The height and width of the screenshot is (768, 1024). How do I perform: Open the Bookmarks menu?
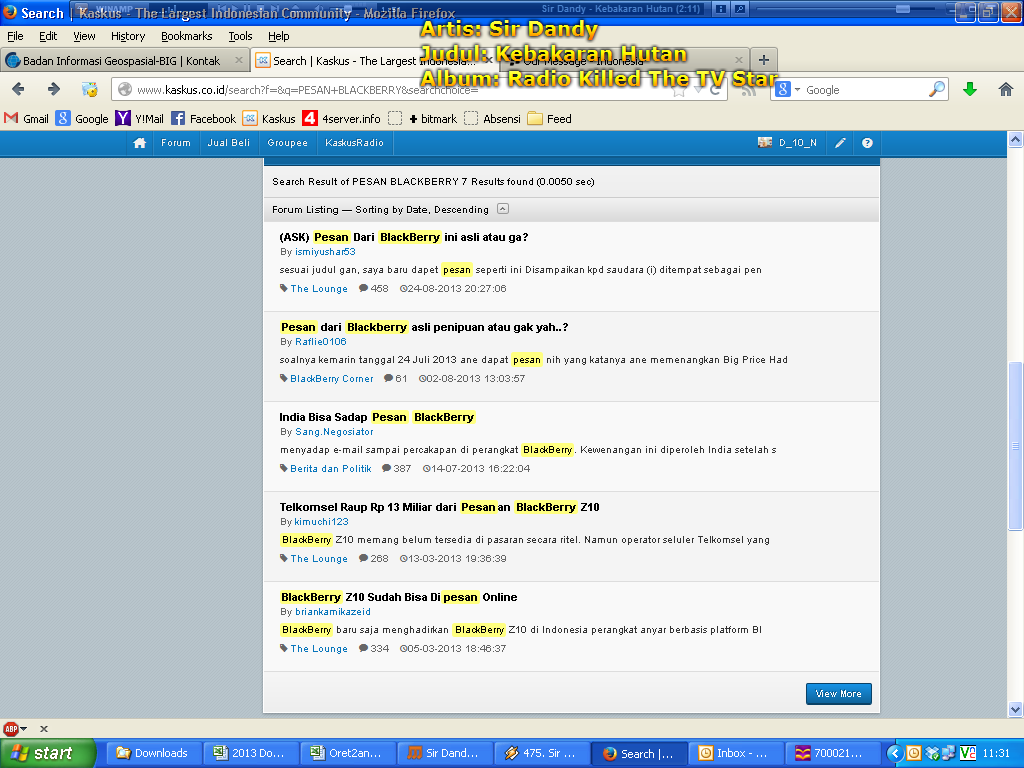pyautogui.click(x=187, y=36)
